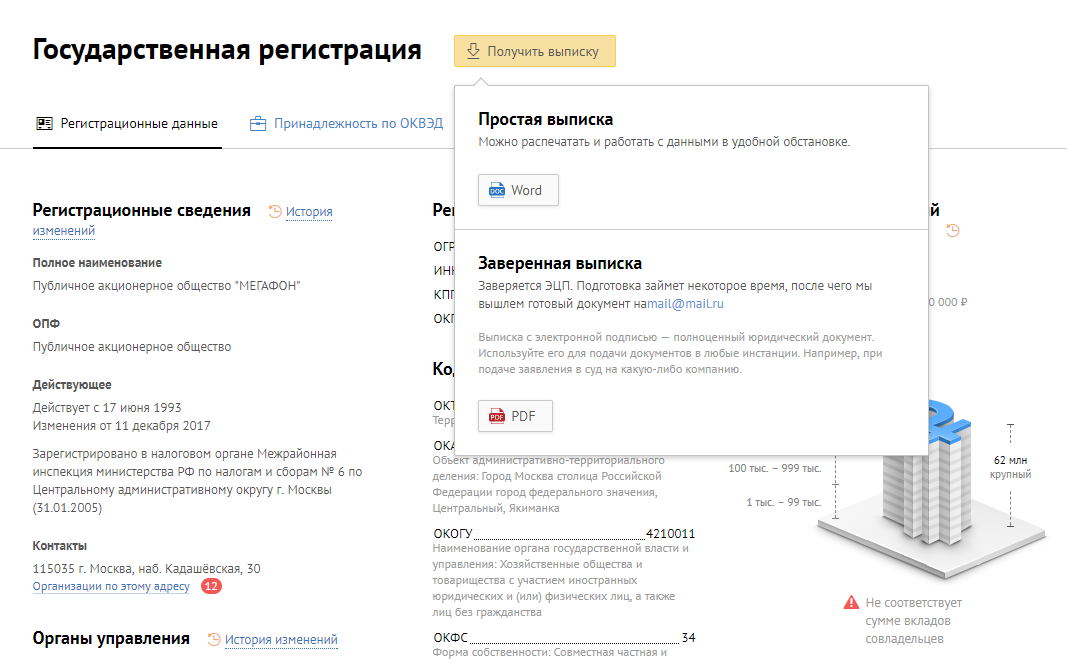Screen dimensions: 1067x664
Task: Click the orange history icon right of the popup
Action: [x=953, y=231]
